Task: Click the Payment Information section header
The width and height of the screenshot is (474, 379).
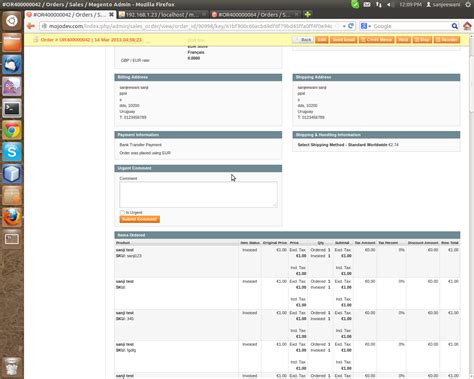Action: [x=198, y=135]
